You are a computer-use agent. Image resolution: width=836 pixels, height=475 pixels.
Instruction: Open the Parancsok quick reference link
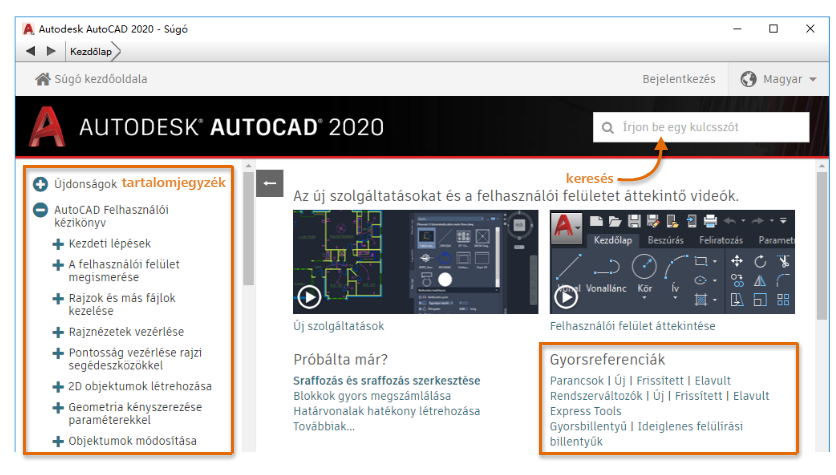coord(577,381)
